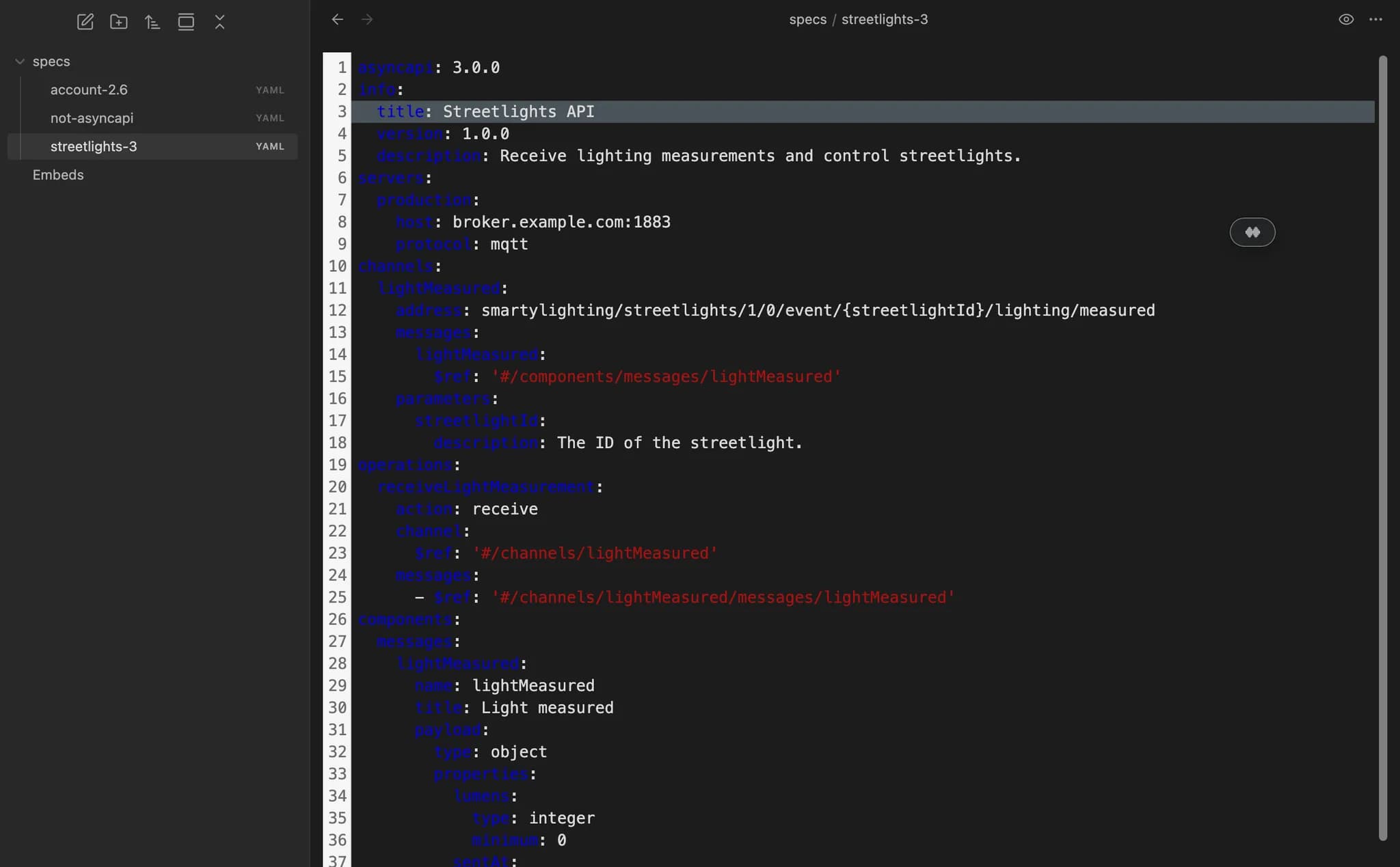Collapse the specs folder
1400x867 pixels.
pos(20,61)
